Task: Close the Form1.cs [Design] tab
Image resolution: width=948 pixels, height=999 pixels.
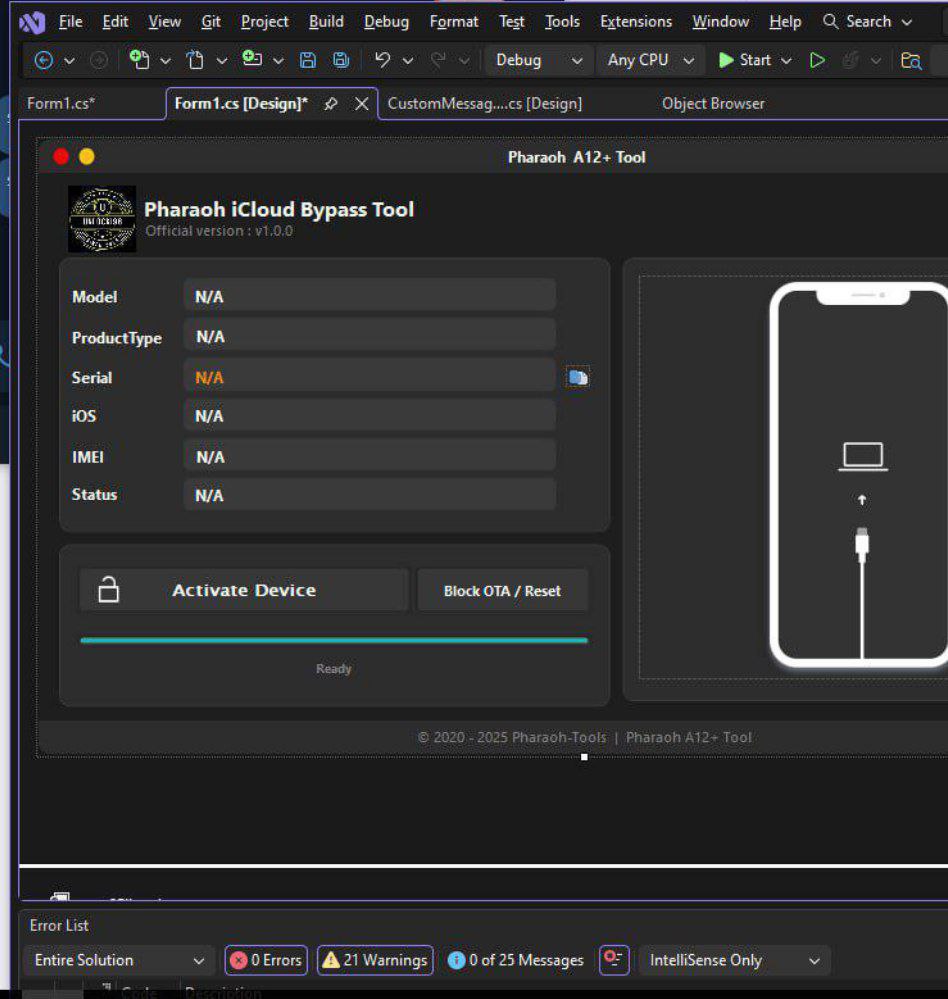Action: 361,104
